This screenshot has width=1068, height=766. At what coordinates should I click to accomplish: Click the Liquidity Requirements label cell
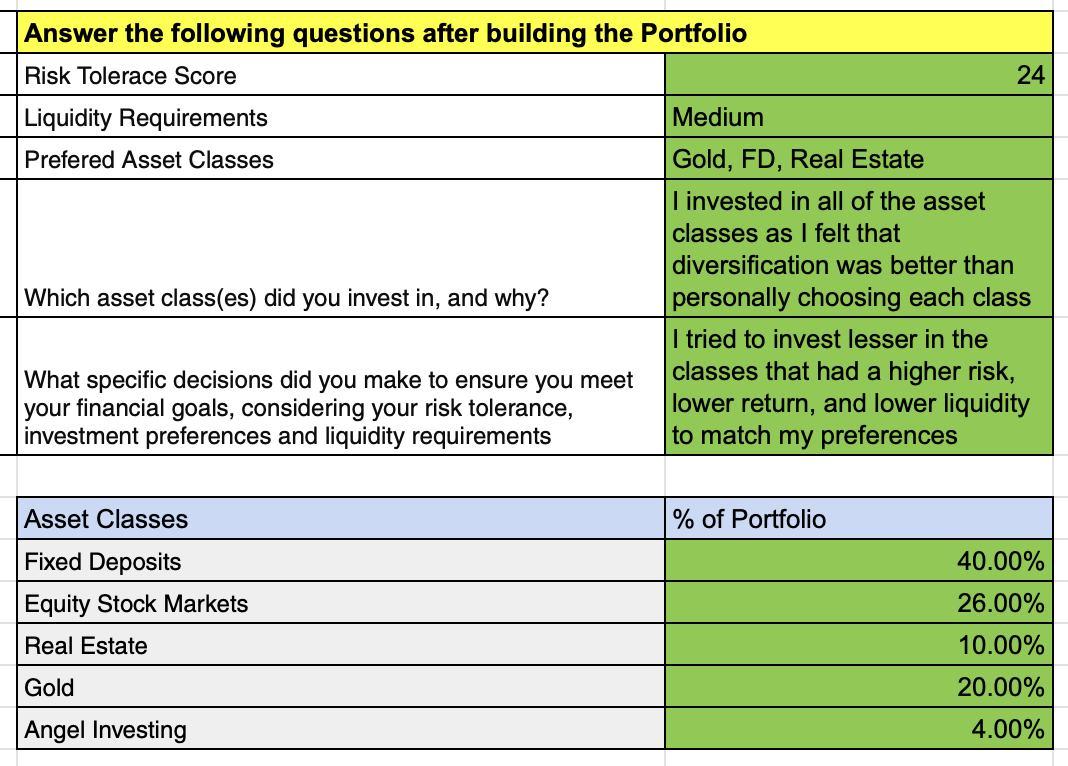pyautogui.click(x=342, y=118)
